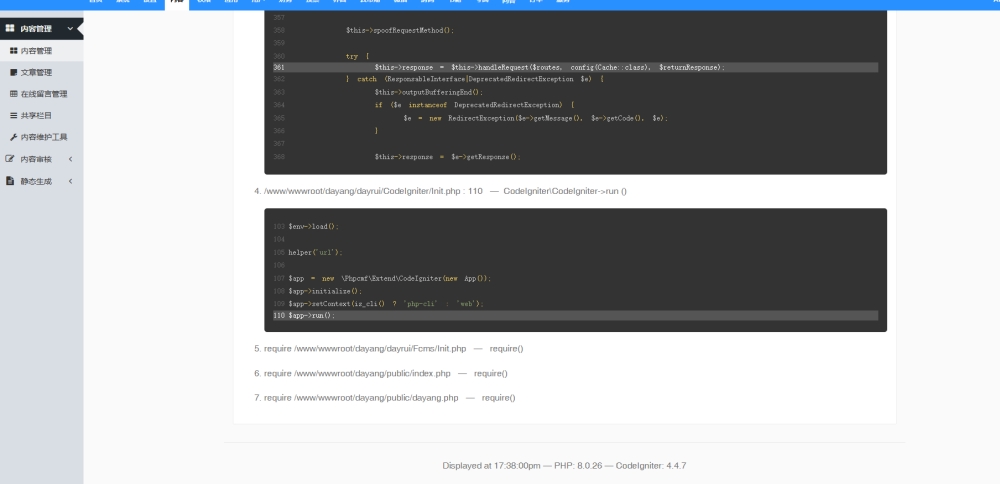The height and width of the screenshot is (484, 1000).
Task: Expand 内容审核 submenu with its arrow
Action: (x=70, y=159)
